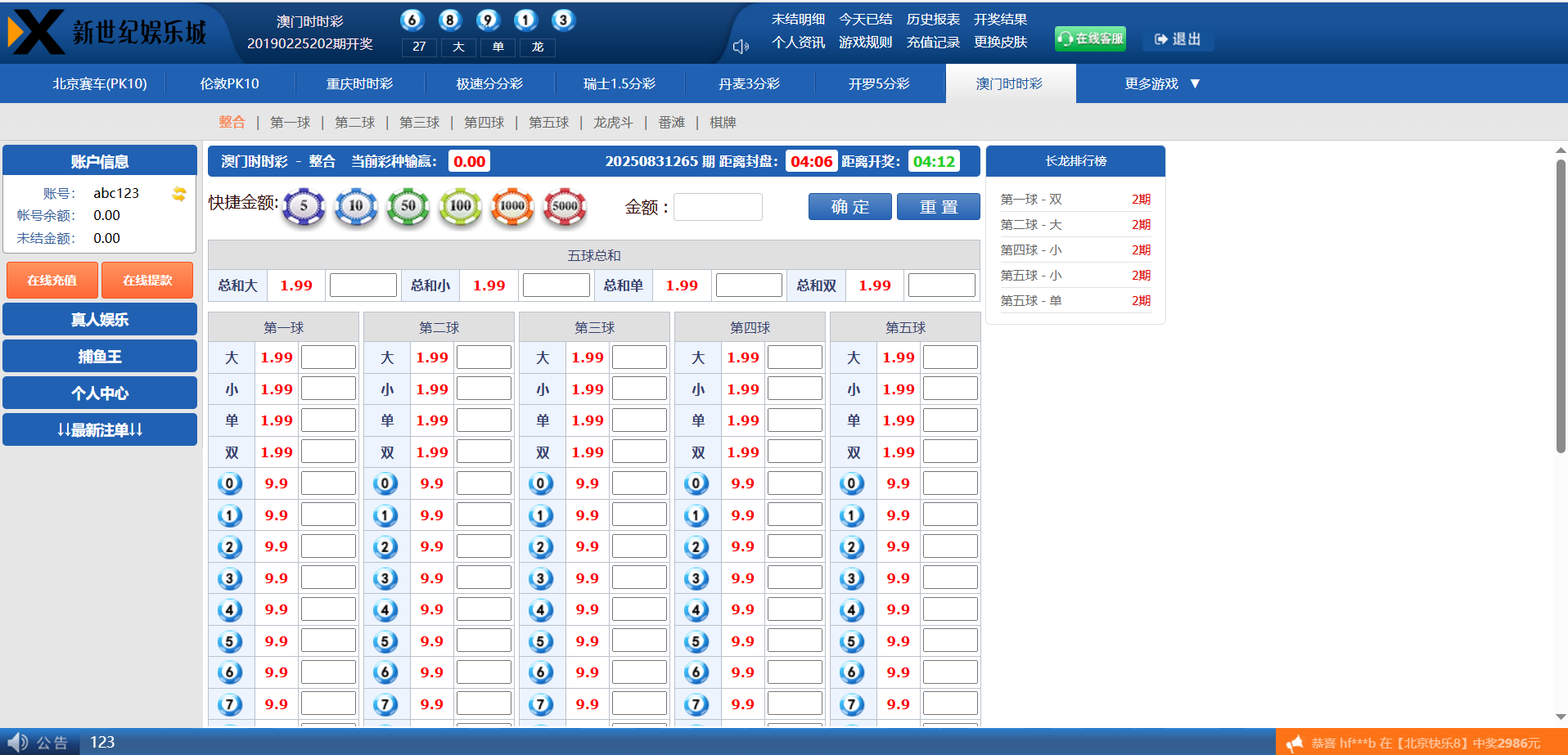The height and width of the screenshot is (755, 1568).
Task: Choose the 5000 quick-amount chip
Action: point(565,206)
